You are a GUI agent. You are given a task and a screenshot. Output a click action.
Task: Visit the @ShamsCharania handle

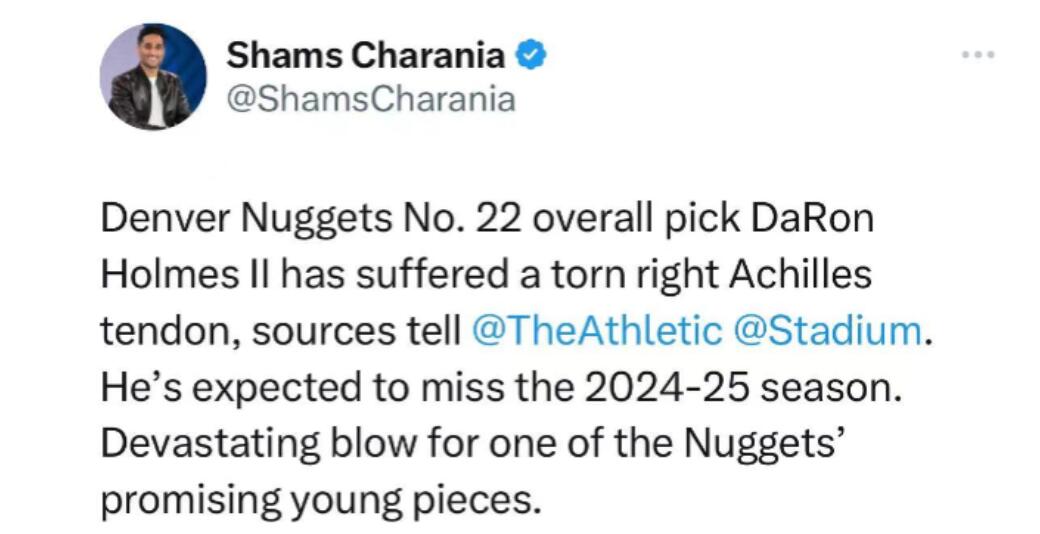coord(372,100)
